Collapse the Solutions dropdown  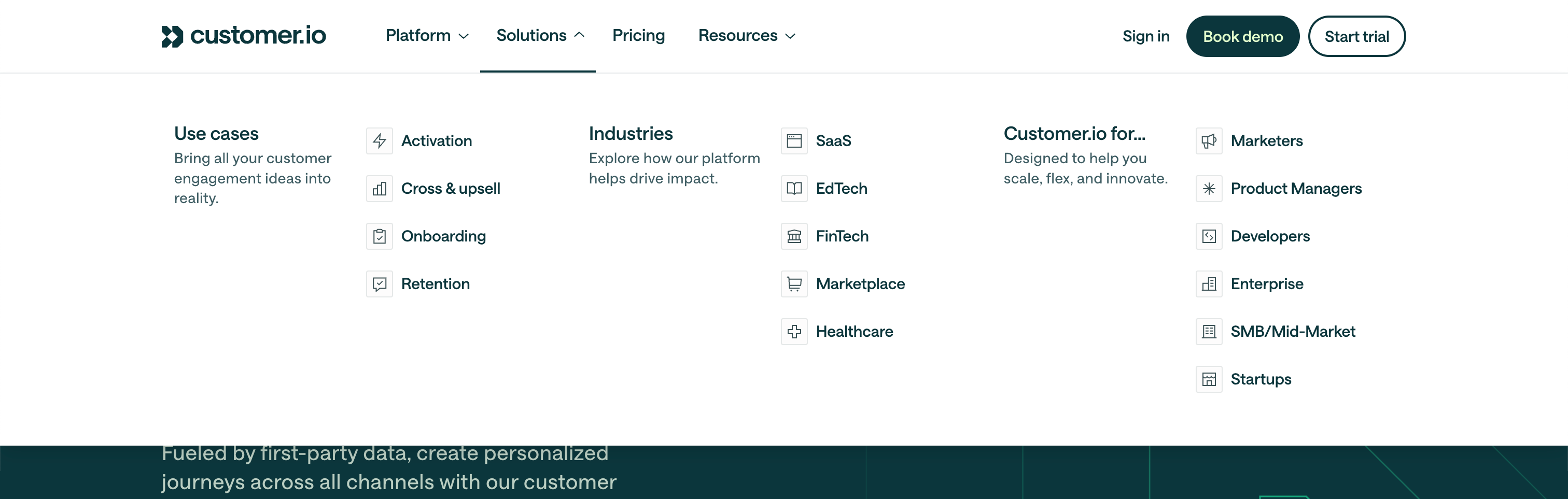point(538,36)
